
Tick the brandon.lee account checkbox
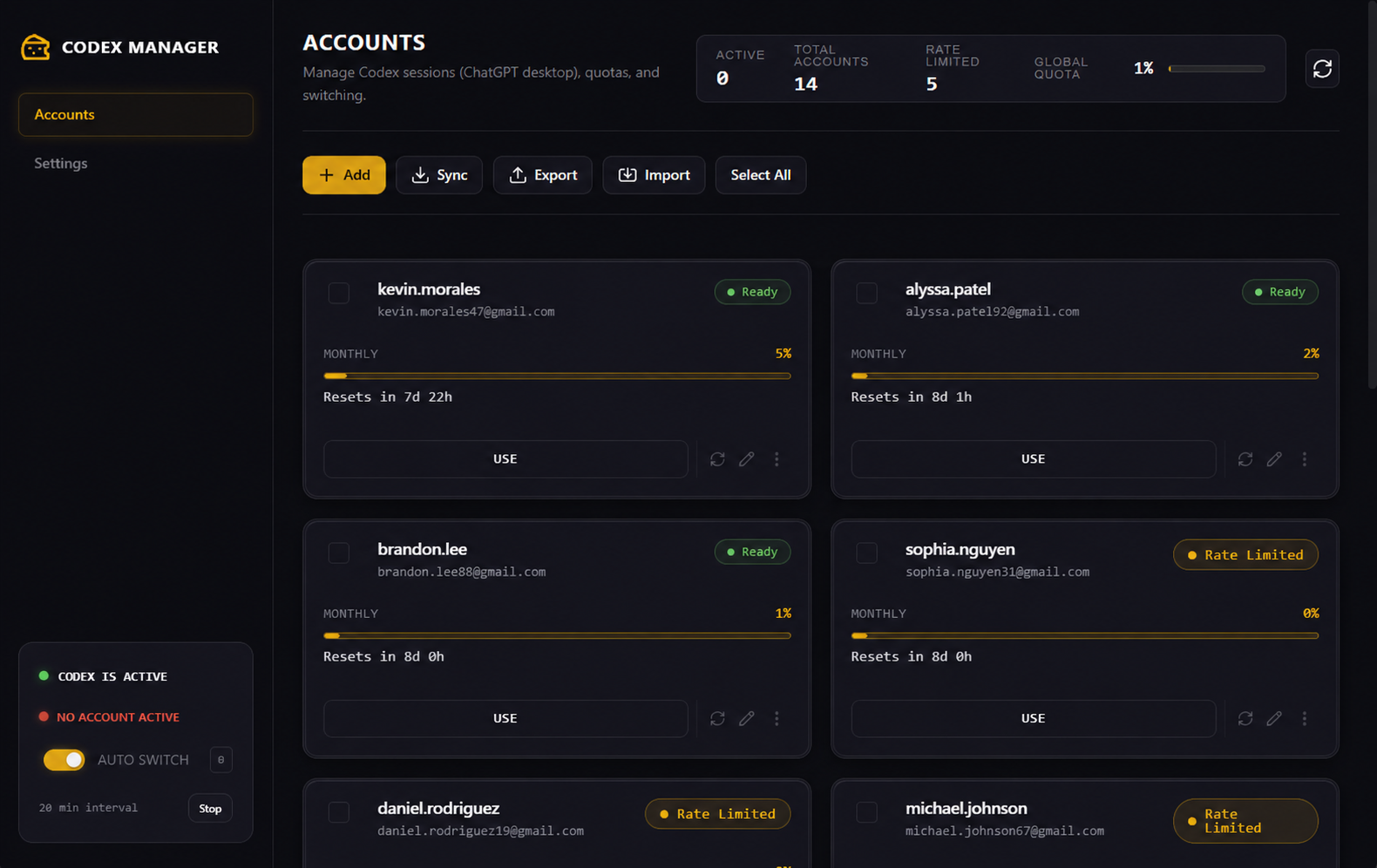[x=339, y=553]
